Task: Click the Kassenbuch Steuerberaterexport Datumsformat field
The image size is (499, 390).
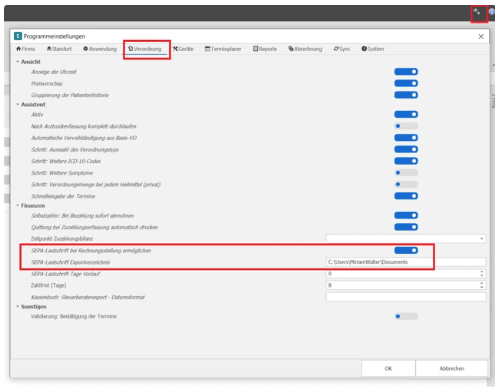Action: tap(406, 297)
